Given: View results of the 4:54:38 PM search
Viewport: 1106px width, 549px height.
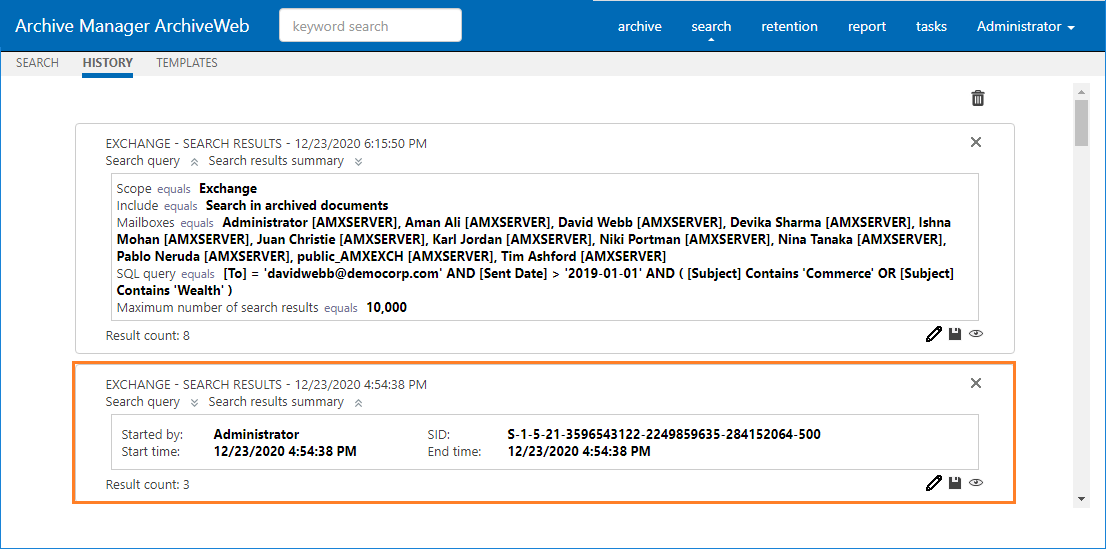Looking at the screenshot, I should 976,483.
